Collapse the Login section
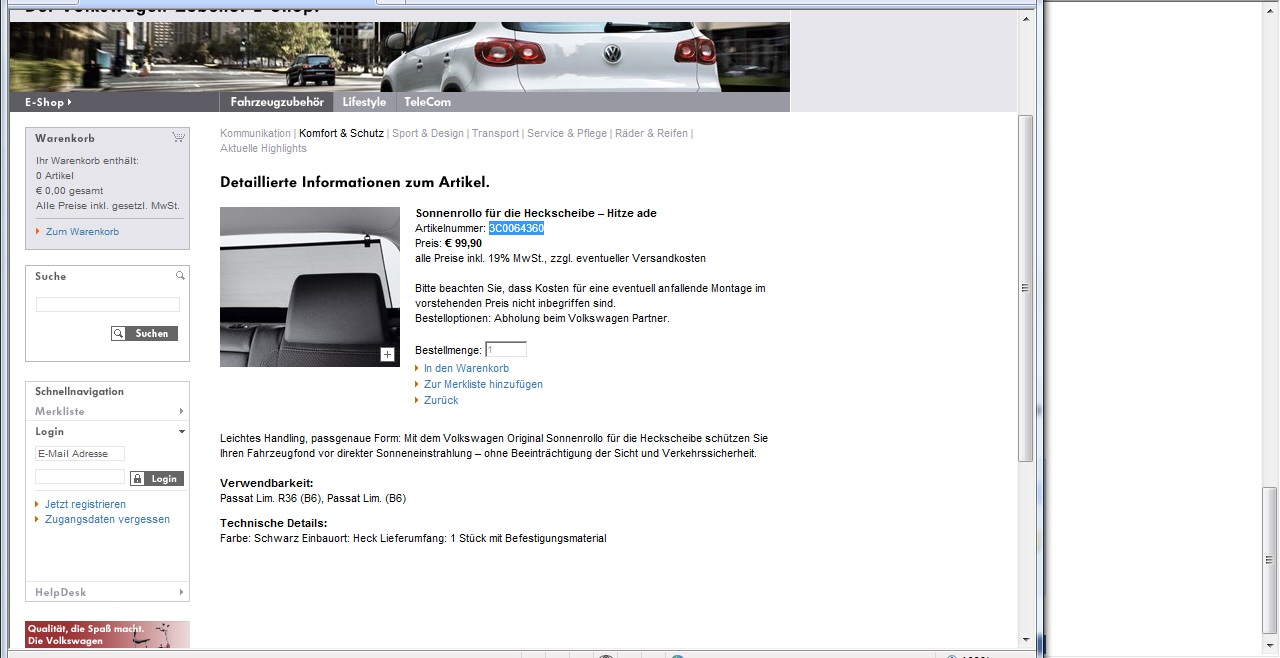Screen dimensions: 1280x658 point(181,431)
